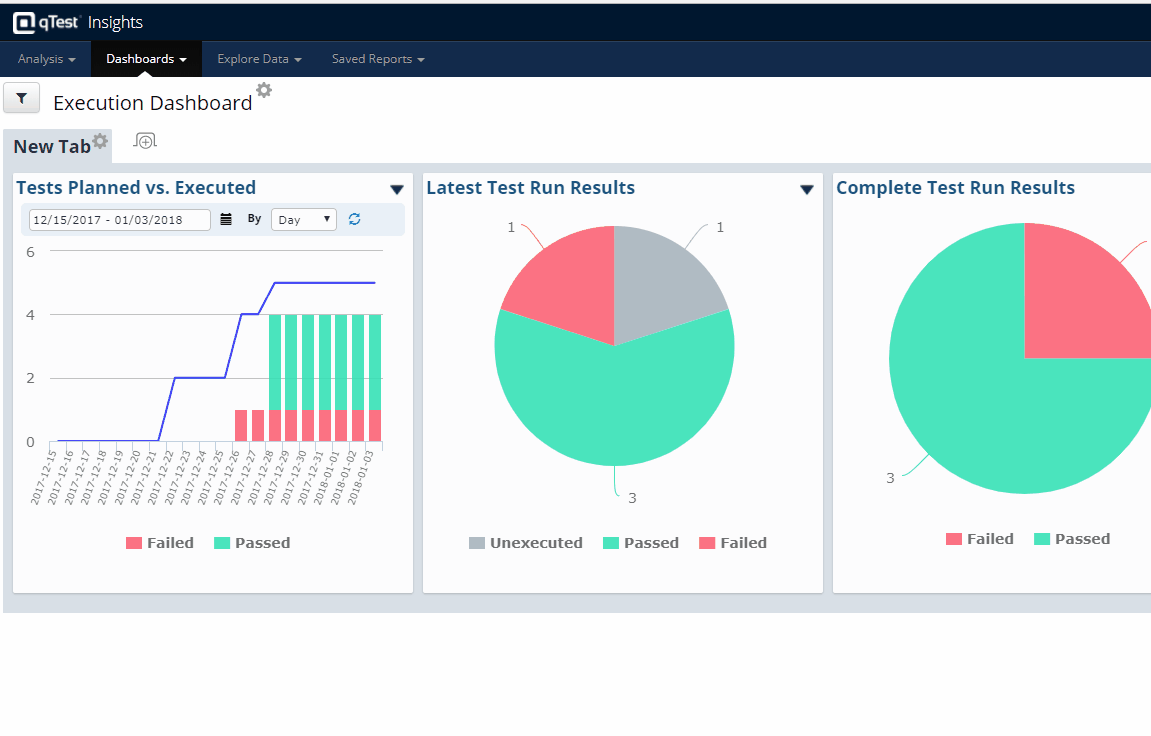Screen dimensions: 1151x736
Task: Select the New Tab dashboard tab
Action: click(52, 147)
